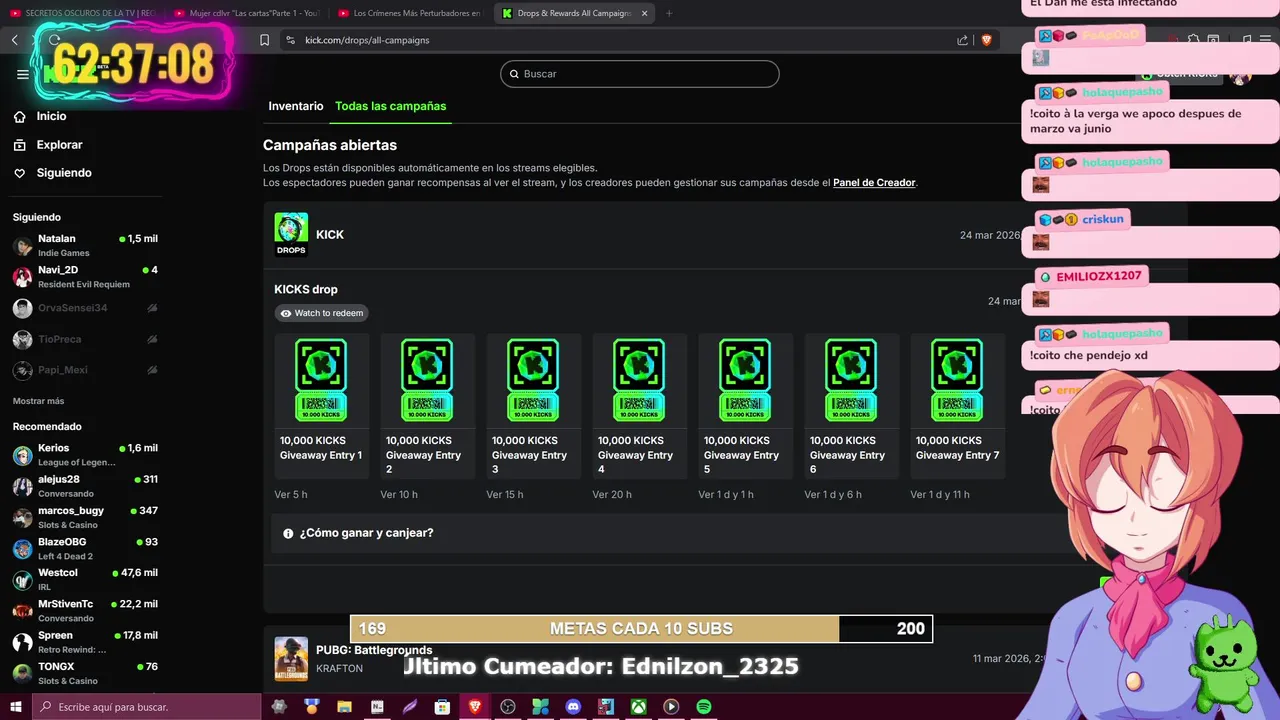Open recommended channel MrStivenTc
The width and height of the screenshot is (1280, 720).
point(85,610)
